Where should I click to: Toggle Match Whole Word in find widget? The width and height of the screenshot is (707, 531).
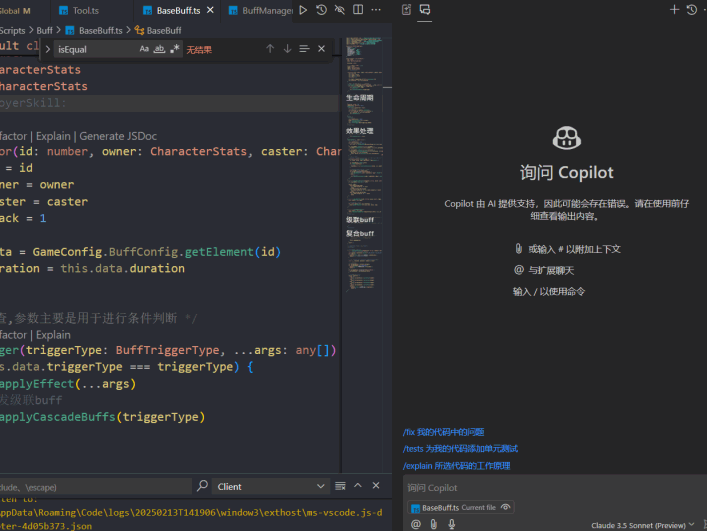(159, 49)
